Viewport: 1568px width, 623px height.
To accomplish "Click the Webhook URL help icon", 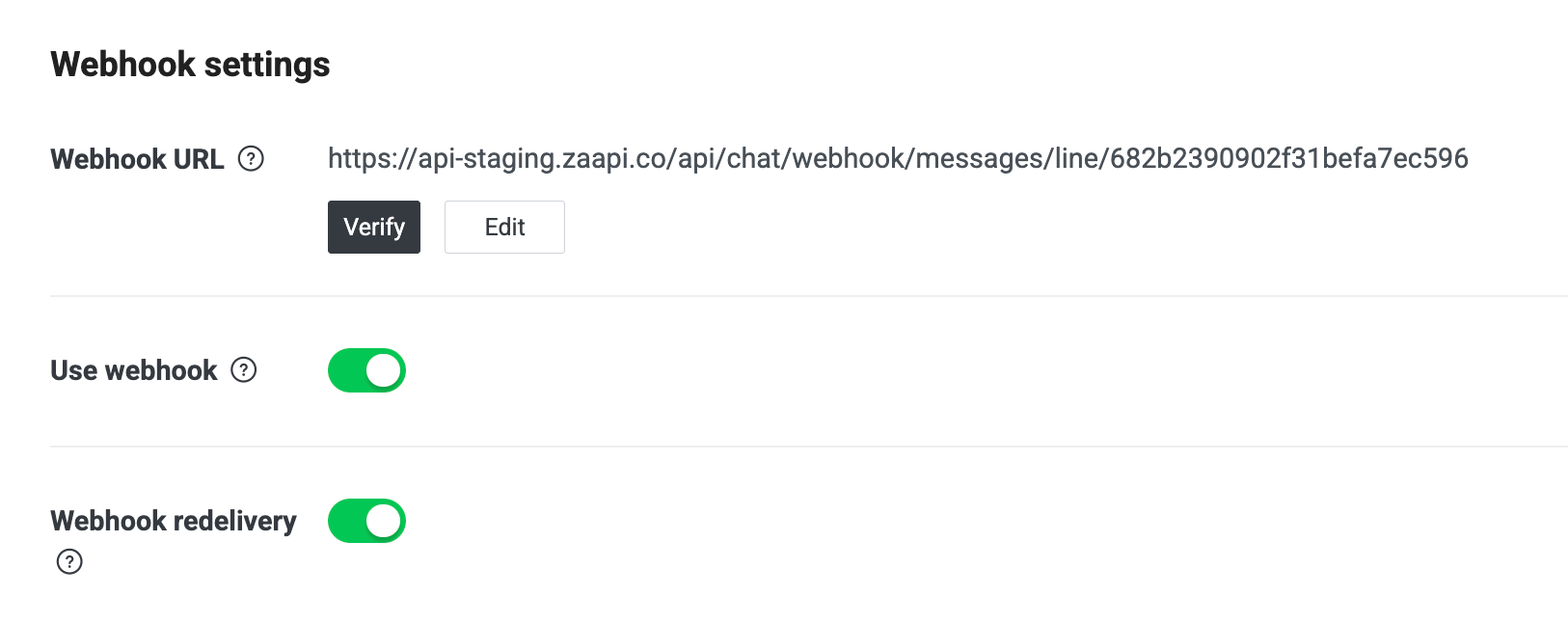I will tap(251, 159).
